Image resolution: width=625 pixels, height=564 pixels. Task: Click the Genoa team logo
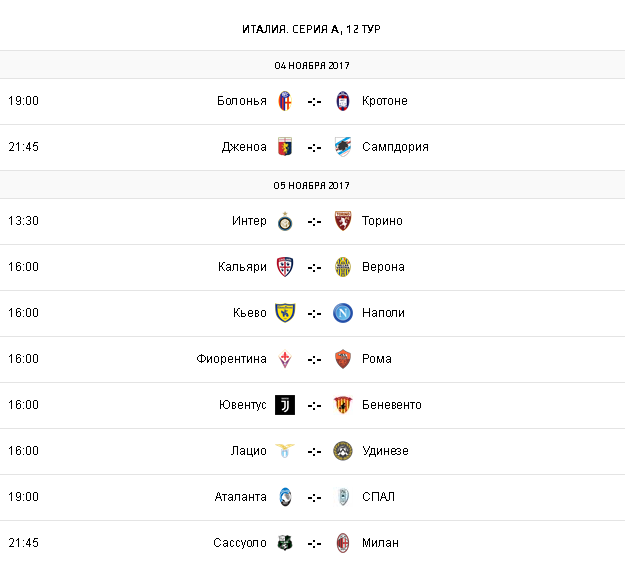285,147
